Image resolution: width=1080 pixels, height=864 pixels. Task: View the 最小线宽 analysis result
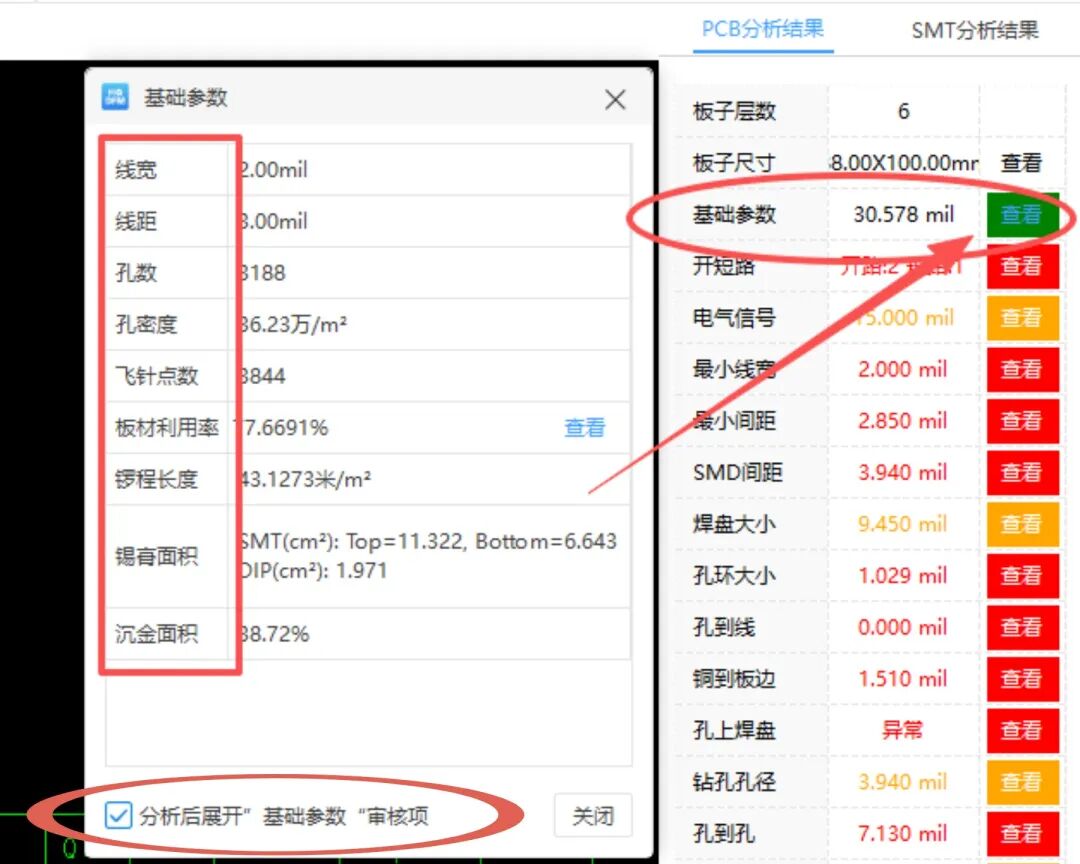1022,369
